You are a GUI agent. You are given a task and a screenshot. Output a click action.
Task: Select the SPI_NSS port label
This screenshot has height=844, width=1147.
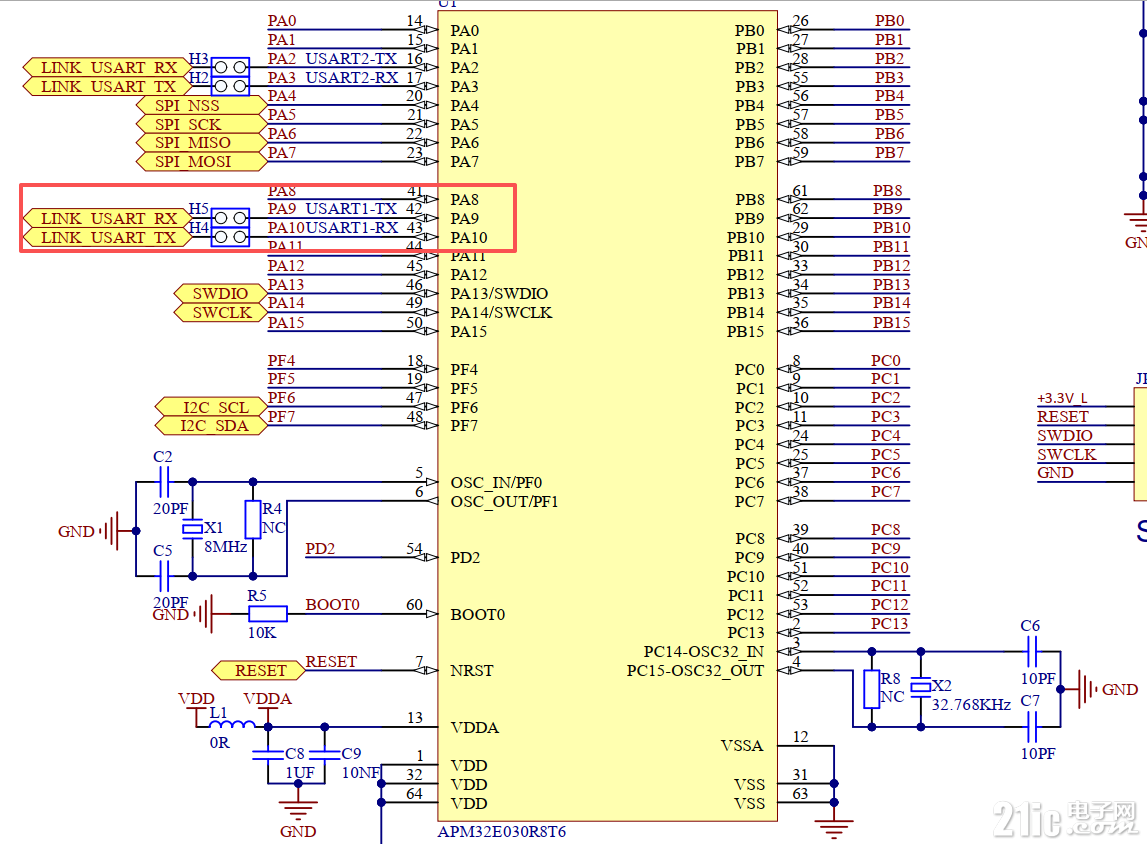point(201,105)
